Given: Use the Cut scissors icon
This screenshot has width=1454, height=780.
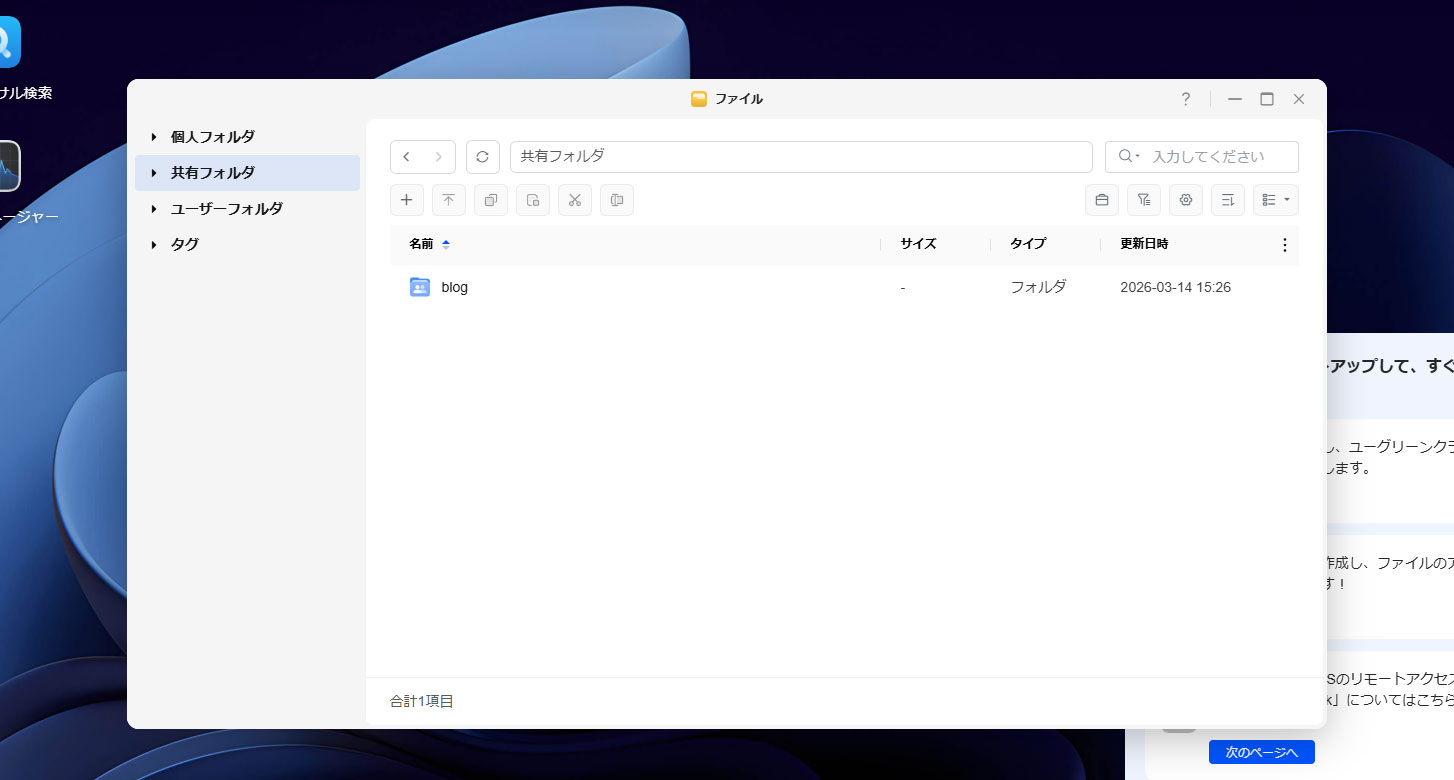Looking at the screenshot, I should point(574,200).
